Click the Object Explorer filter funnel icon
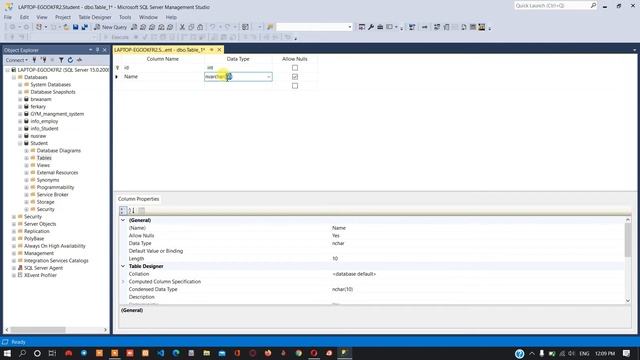Viewport: 640px width, 360px height. [x=61, y=60]
